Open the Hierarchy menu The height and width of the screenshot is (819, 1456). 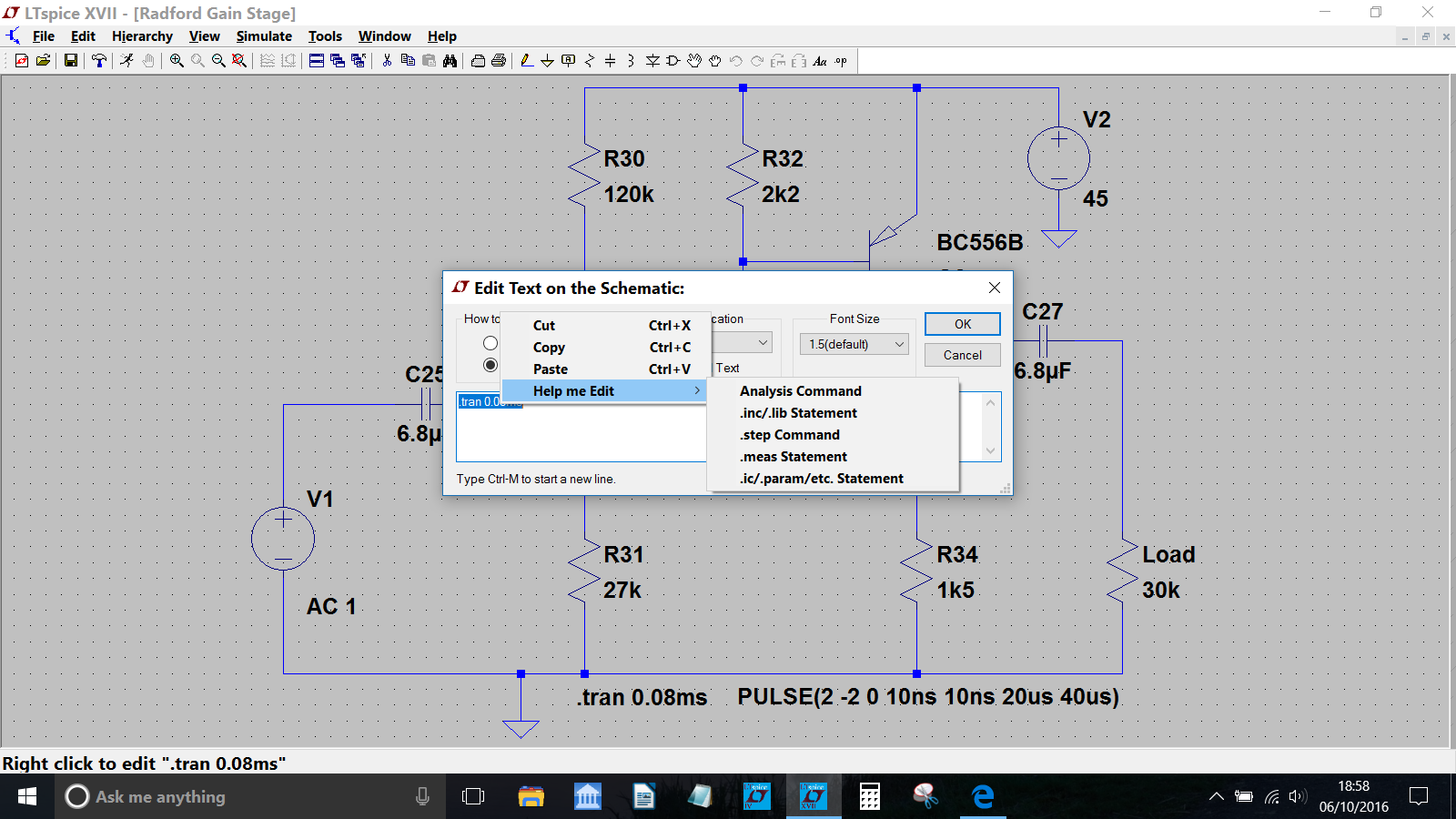(142, 36)
